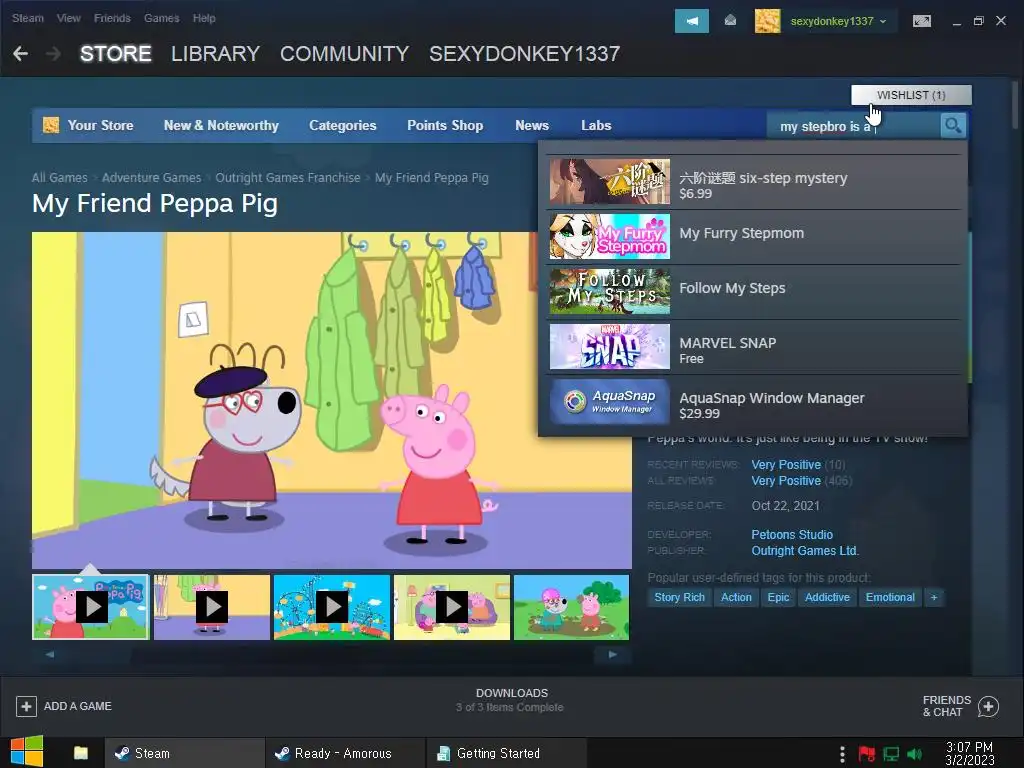The height and width of the screenshot is (768, 1024).
Task: Click the volume speaker tray icon
Action: tap(914, 754)
